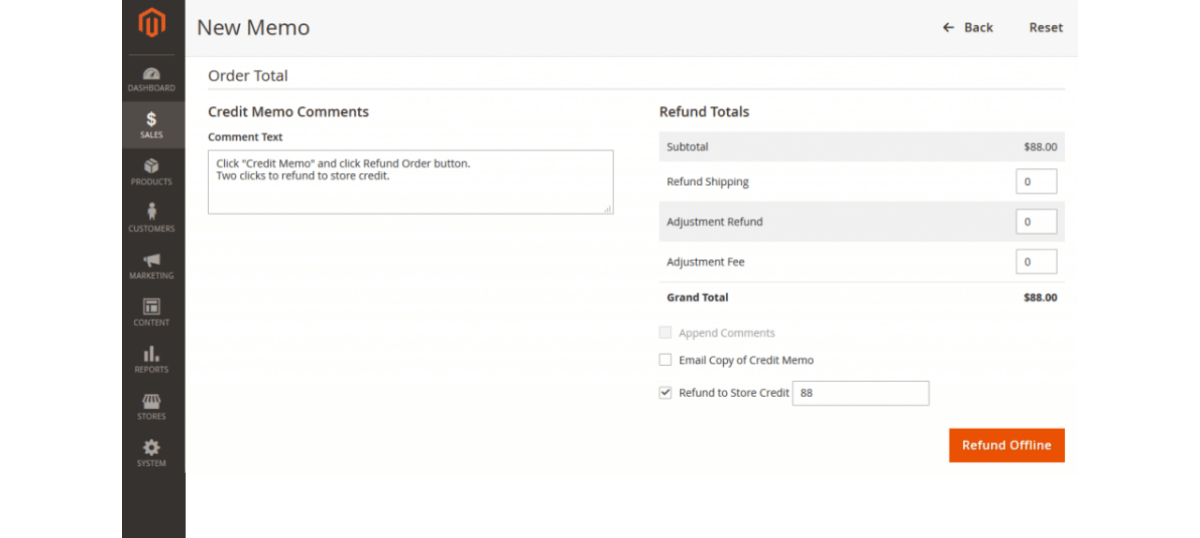Edit the store credit amount field
Screen dimensions: 1200x538
click(860, 393)
